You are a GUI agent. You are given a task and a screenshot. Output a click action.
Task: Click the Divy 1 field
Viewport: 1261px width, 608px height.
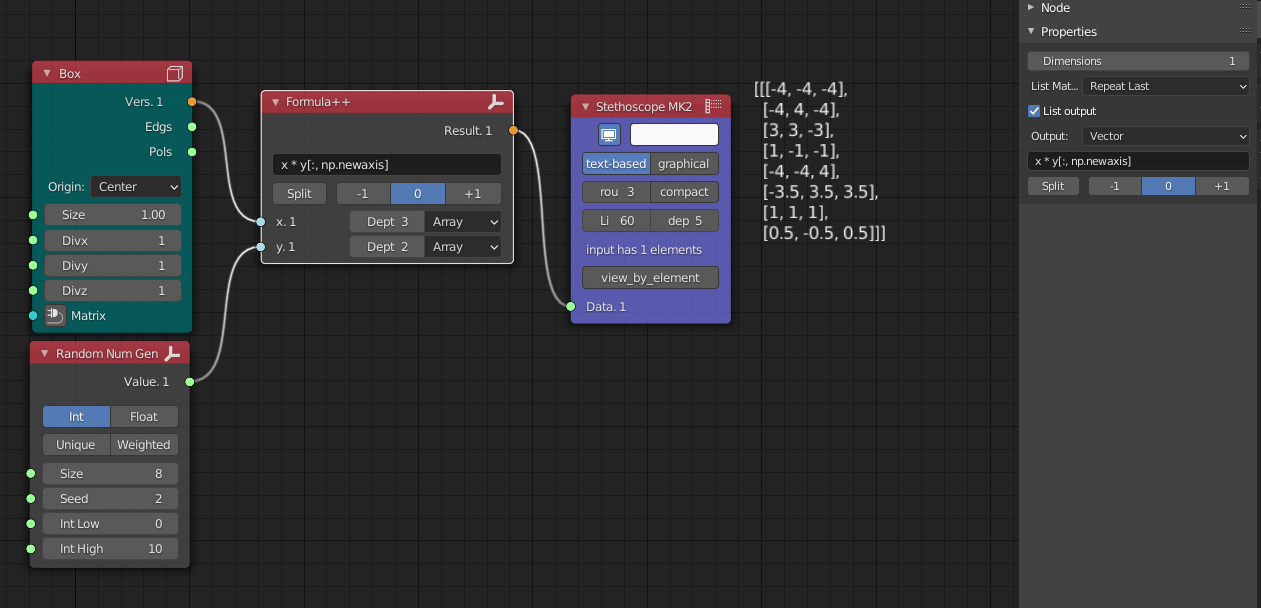(113, 266)
